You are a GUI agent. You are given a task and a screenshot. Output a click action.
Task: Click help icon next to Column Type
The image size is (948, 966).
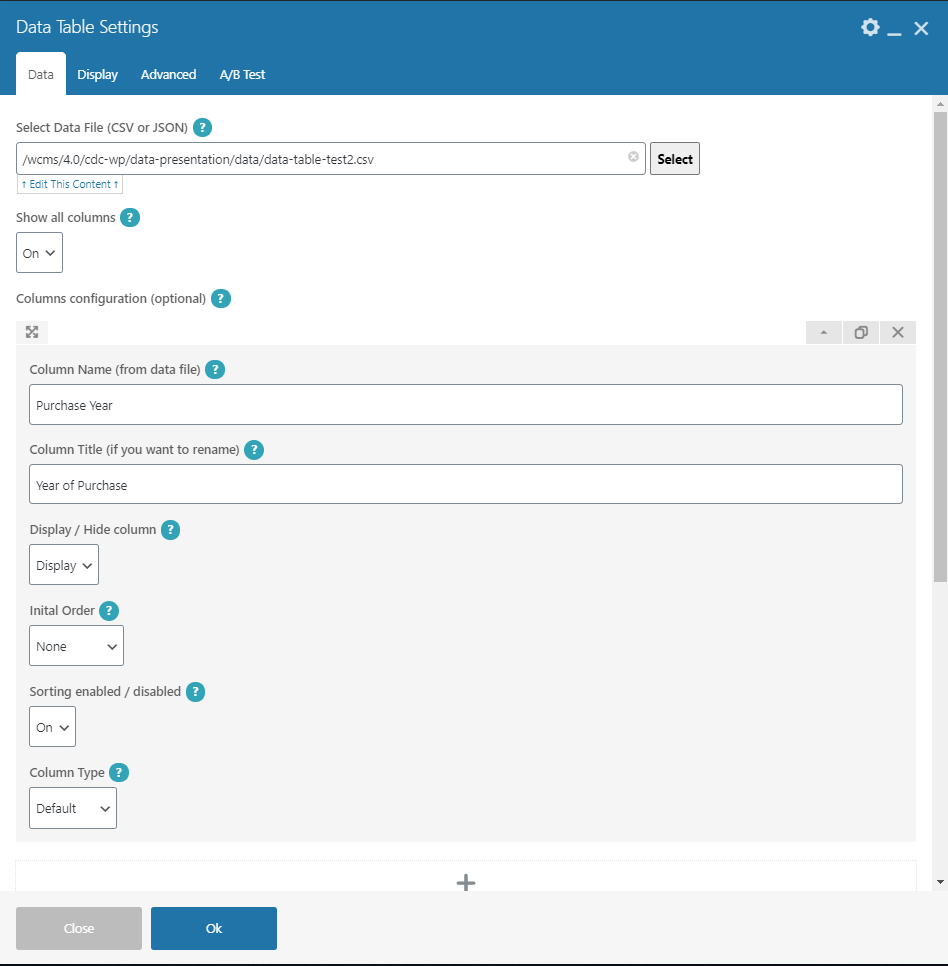click(119, 773)
